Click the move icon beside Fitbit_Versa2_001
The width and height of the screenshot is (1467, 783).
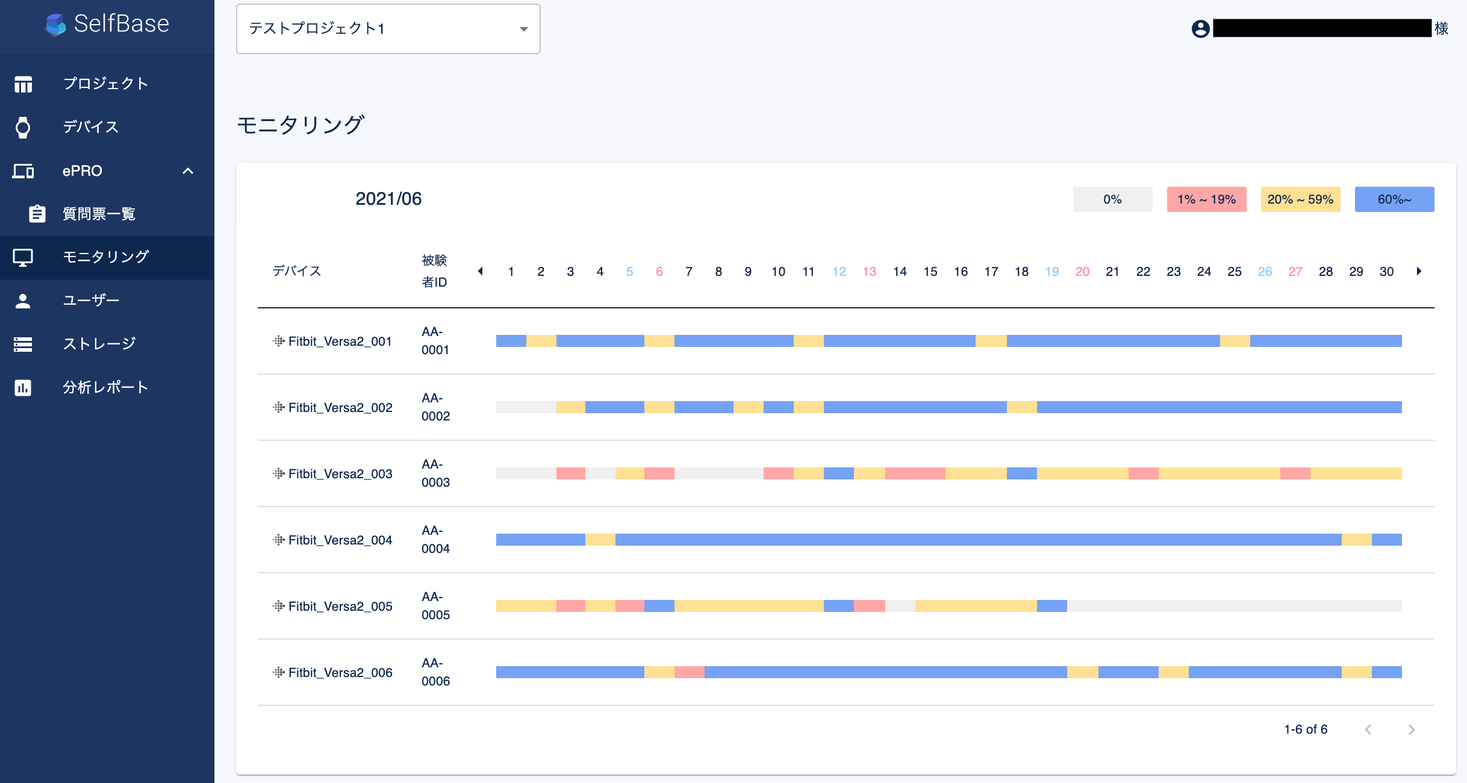[x=279, y=341]
